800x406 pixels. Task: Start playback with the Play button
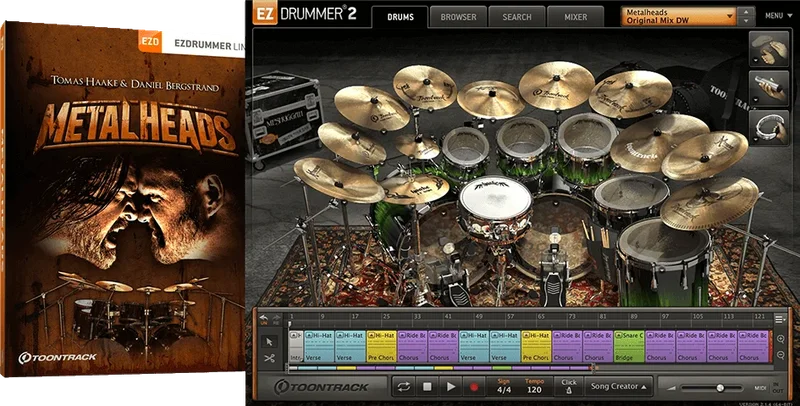pos(451,387)
